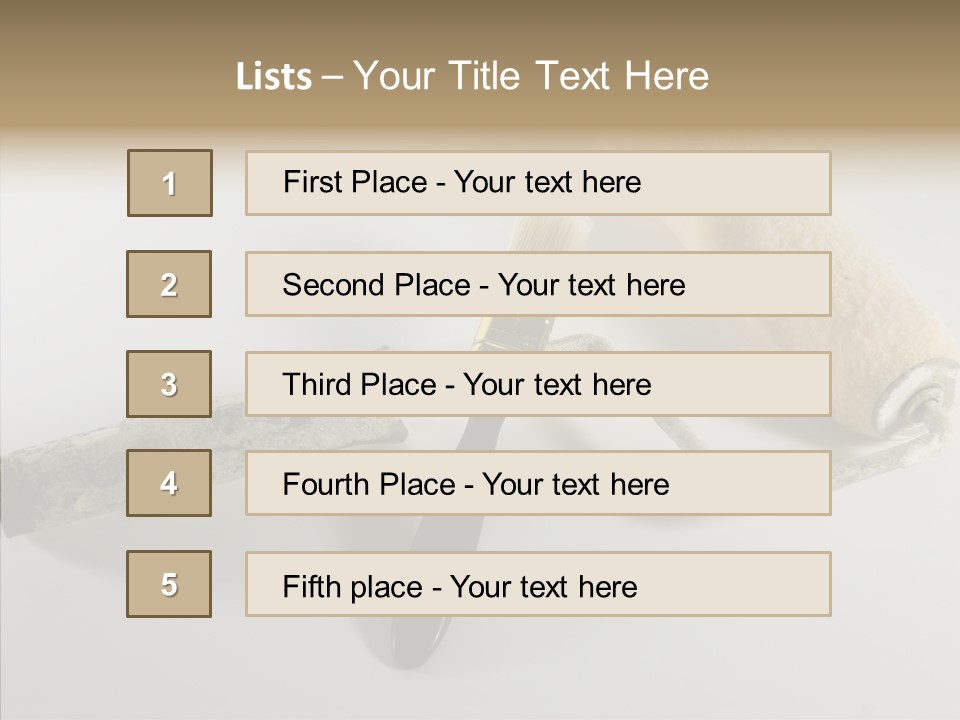960x720 pixels.
Task: Click the number 1 box
Action: [170, 183]
